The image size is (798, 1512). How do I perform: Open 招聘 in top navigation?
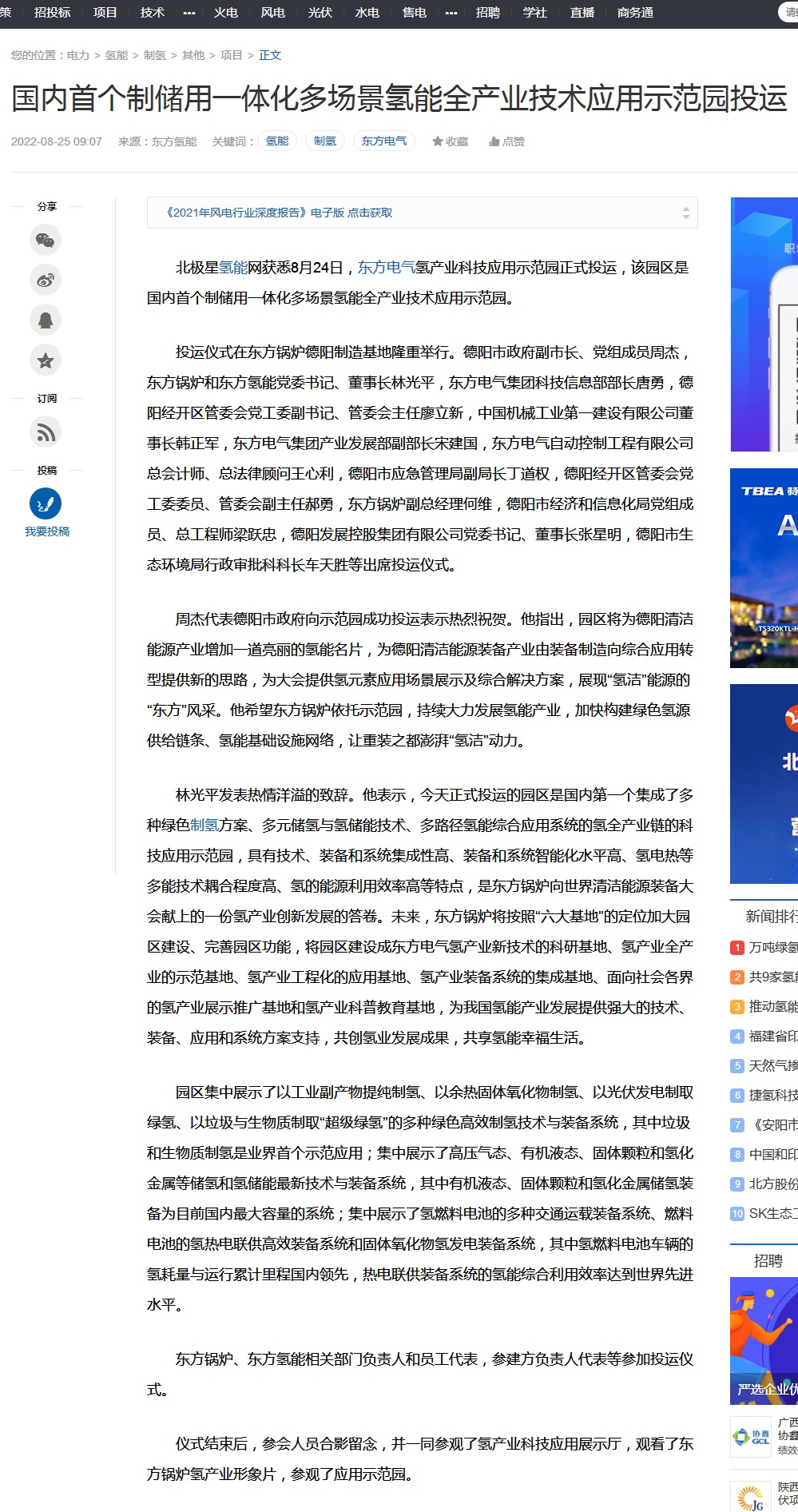click(x=488, y=13)
